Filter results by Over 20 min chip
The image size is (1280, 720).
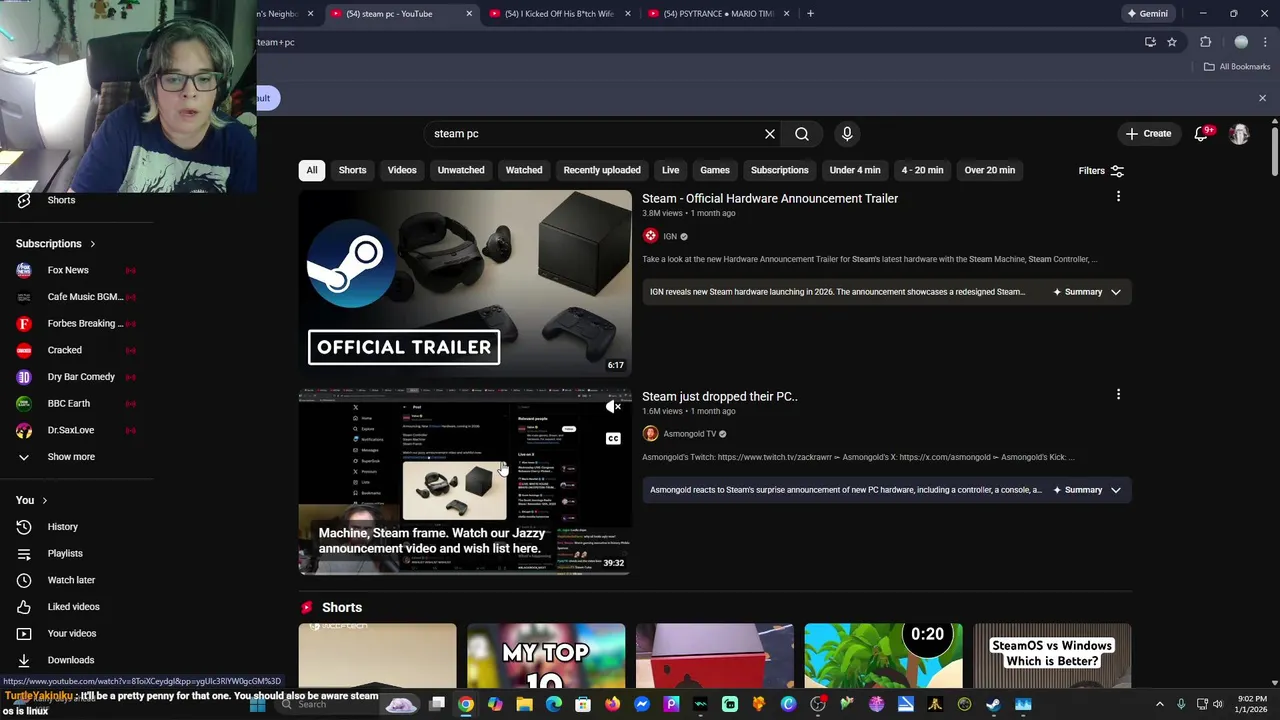(x=990, y=170)
